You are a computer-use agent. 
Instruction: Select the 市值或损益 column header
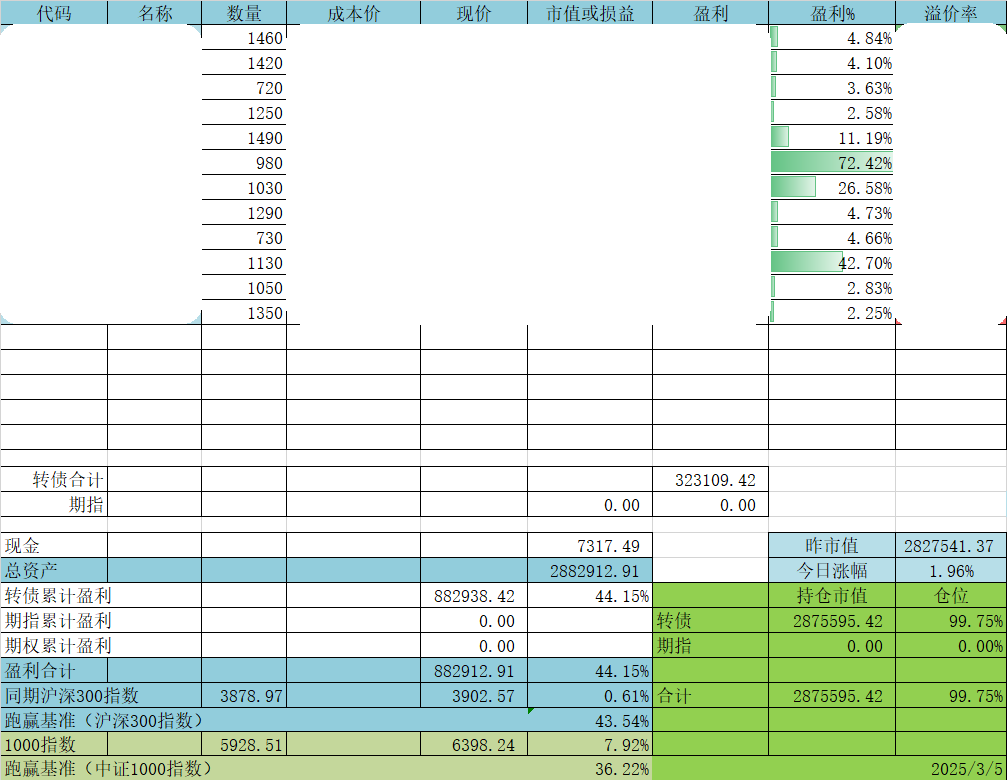[590, 13]
